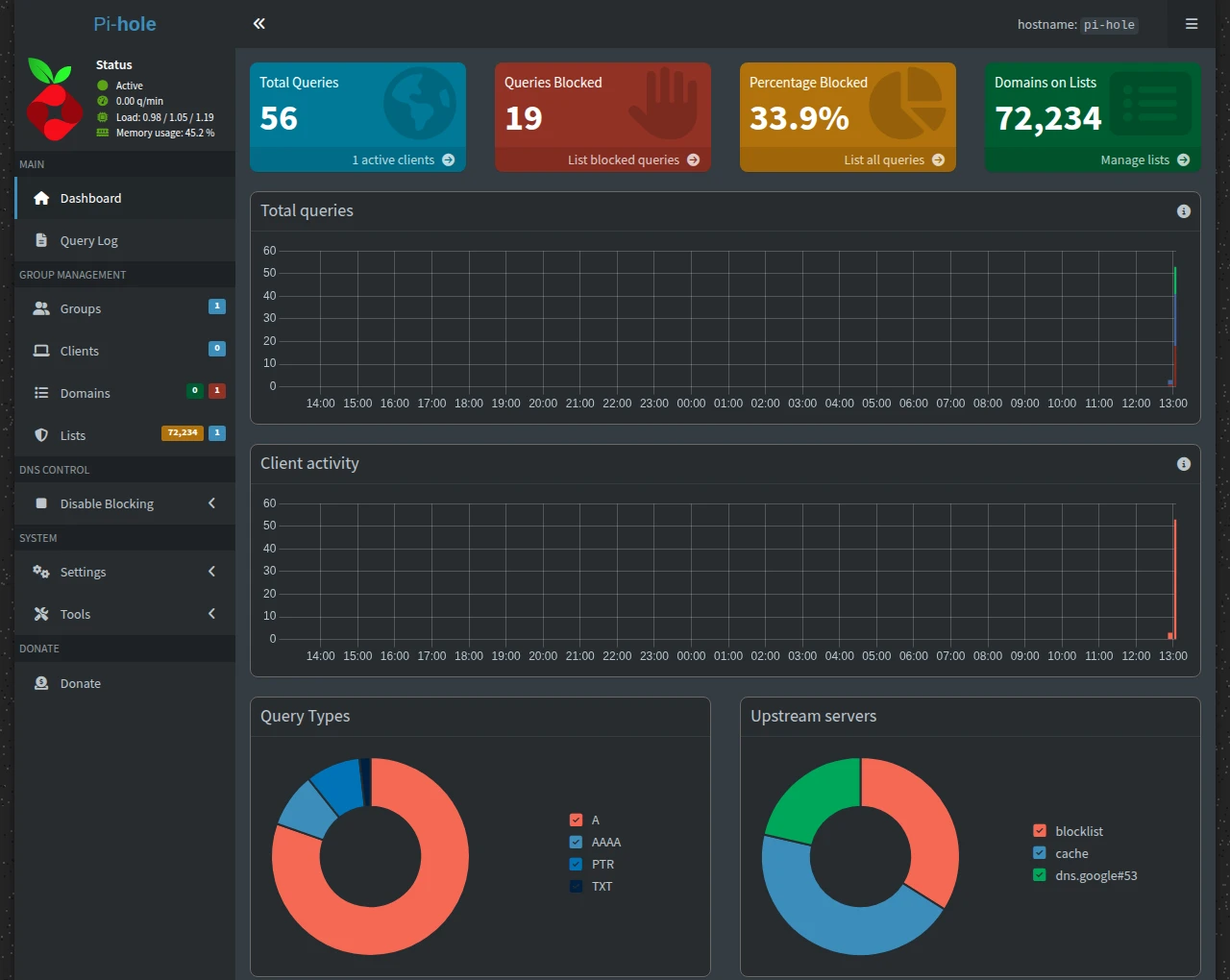
Task: Toggle the AAAA query type checkbox
Action: click(576, 842)
